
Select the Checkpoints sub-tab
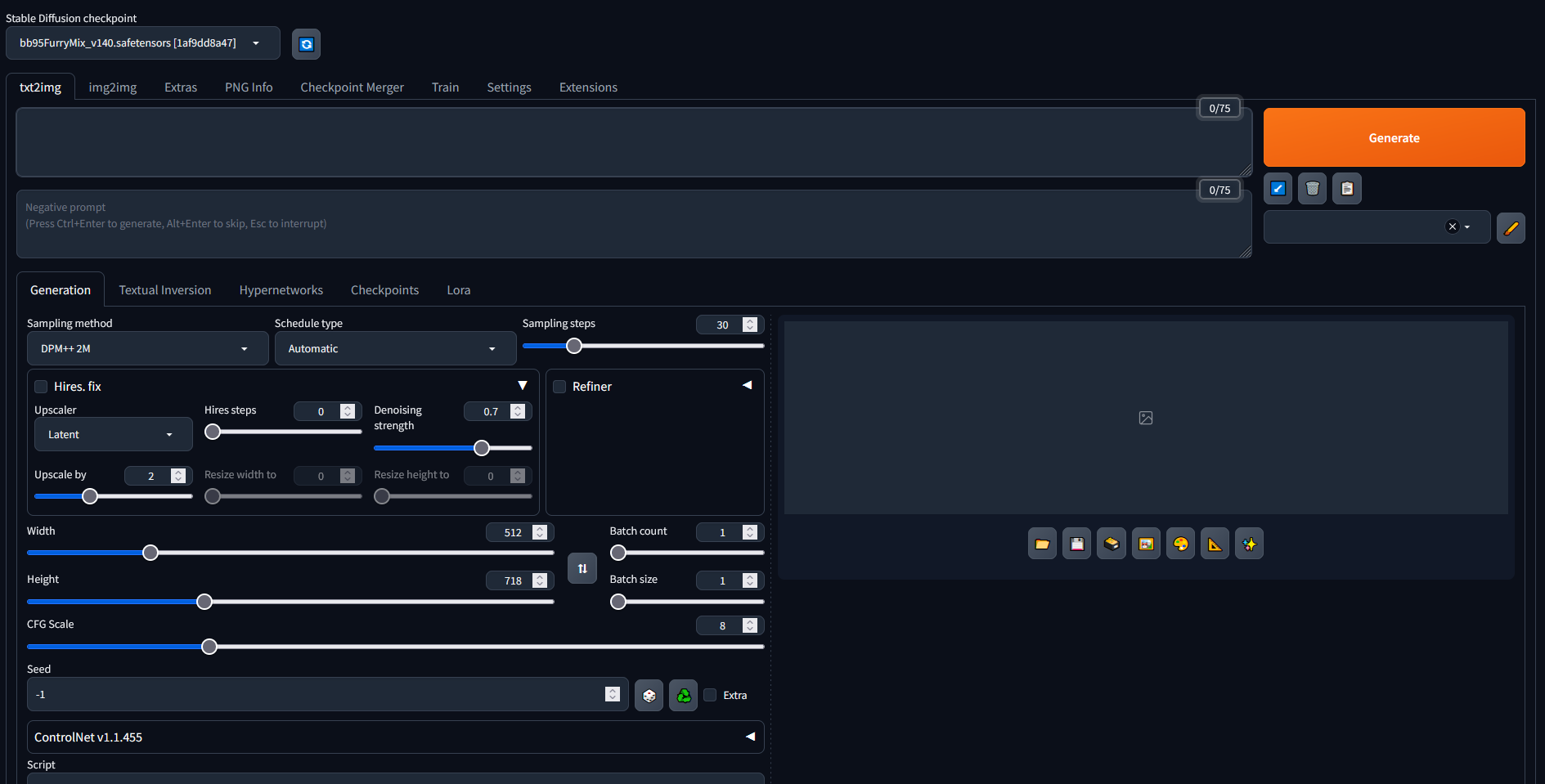[384, 290]
